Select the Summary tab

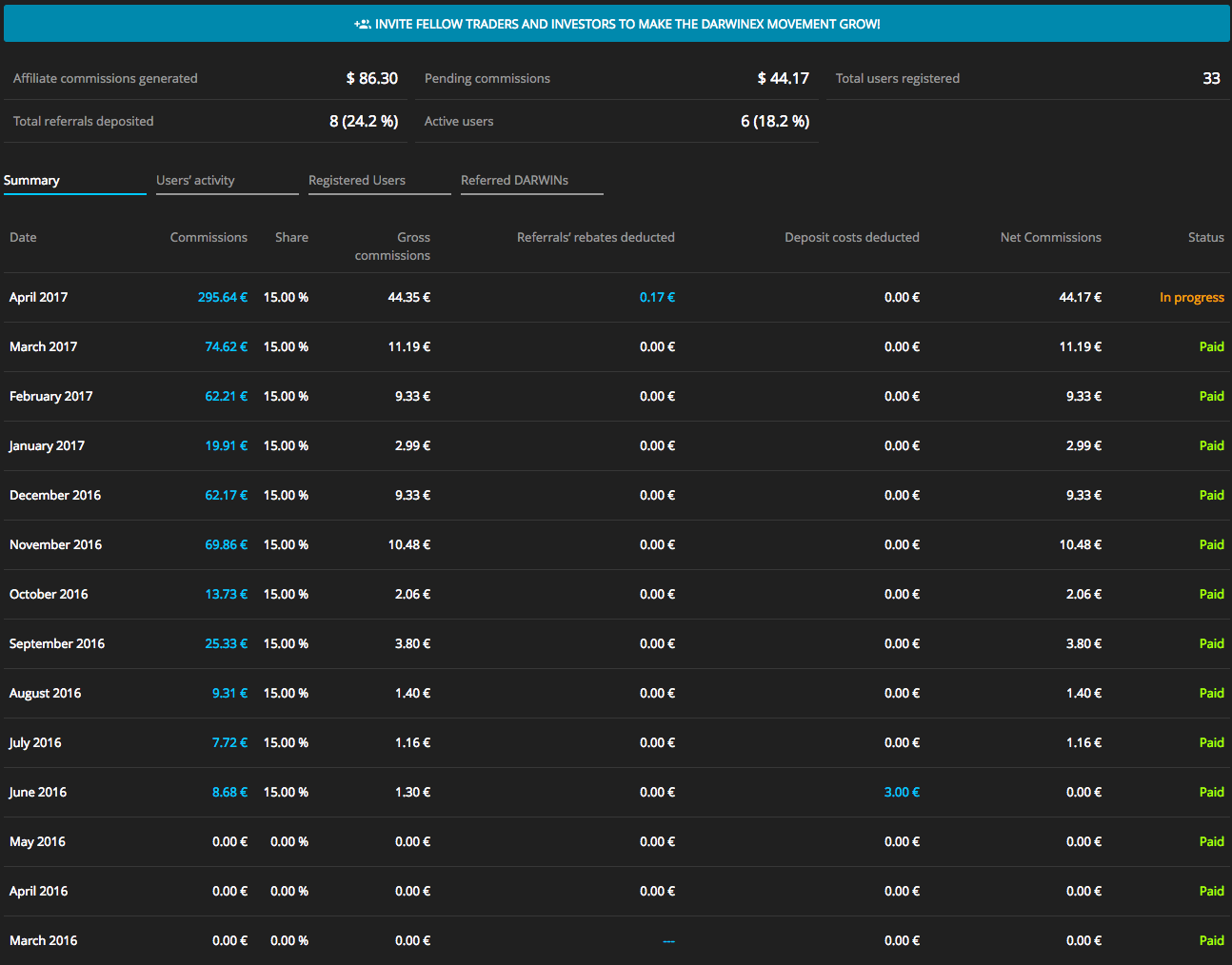pyautogui.click(x=31, y=180)
